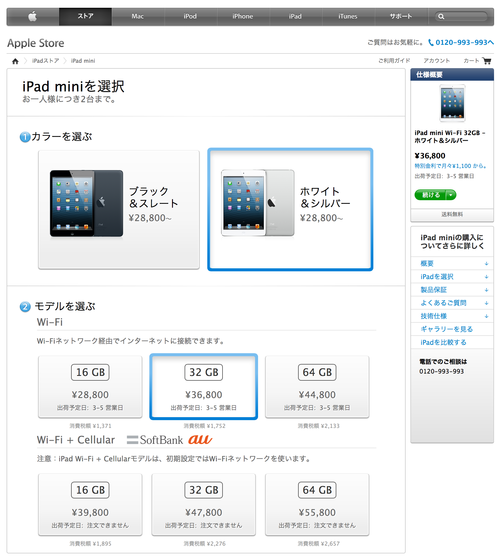
Task: Click the search magnifier icon
Action: pos(441,16)
